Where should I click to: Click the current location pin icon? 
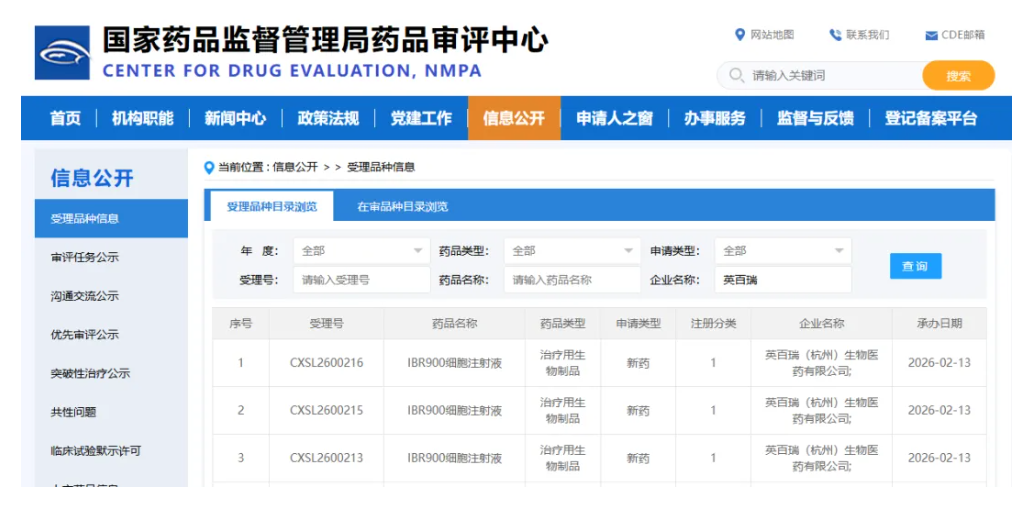pos(209,167)
